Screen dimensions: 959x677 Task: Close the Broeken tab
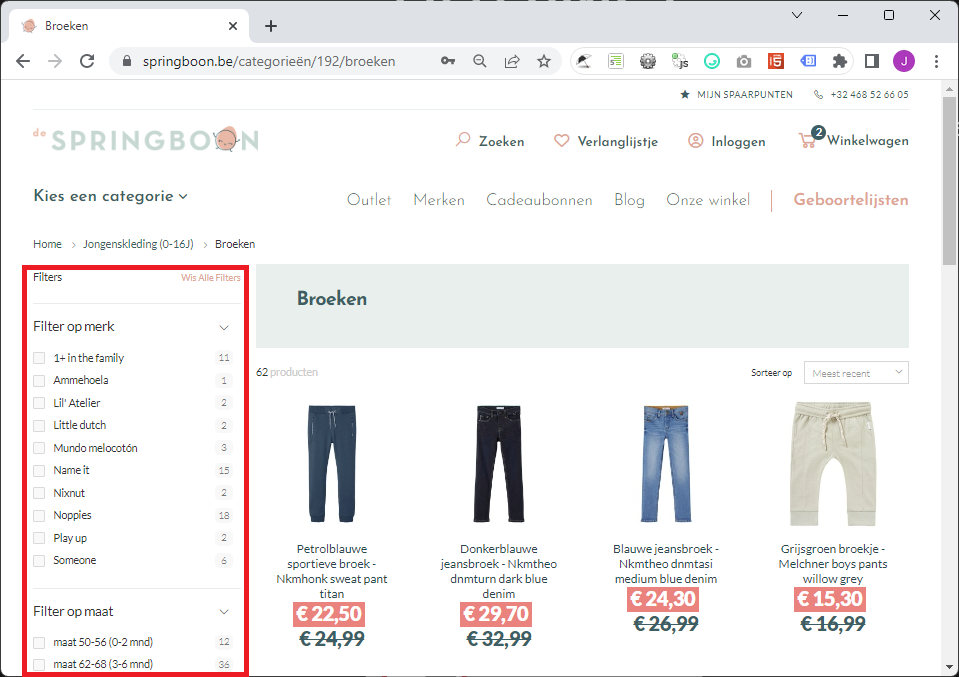pos(233,26)
